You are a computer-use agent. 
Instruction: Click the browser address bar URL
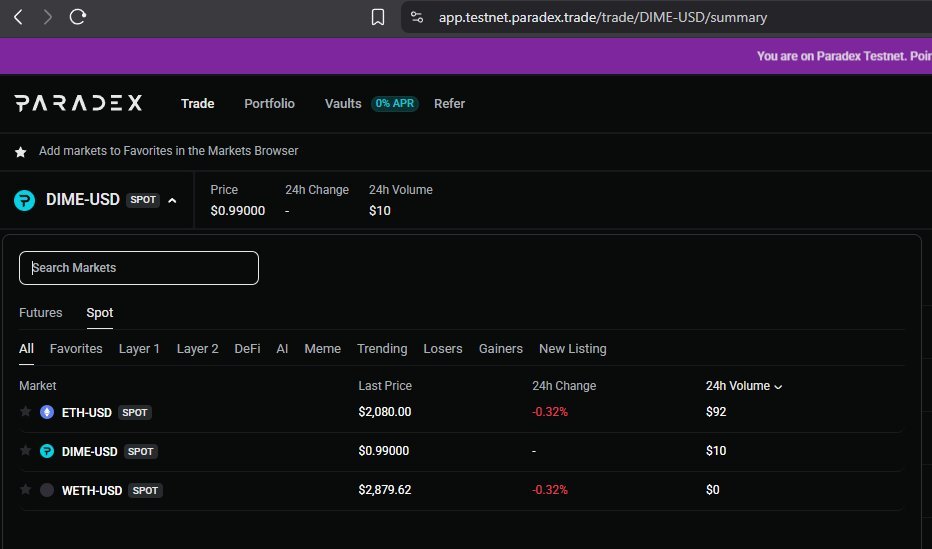(603, 17)
